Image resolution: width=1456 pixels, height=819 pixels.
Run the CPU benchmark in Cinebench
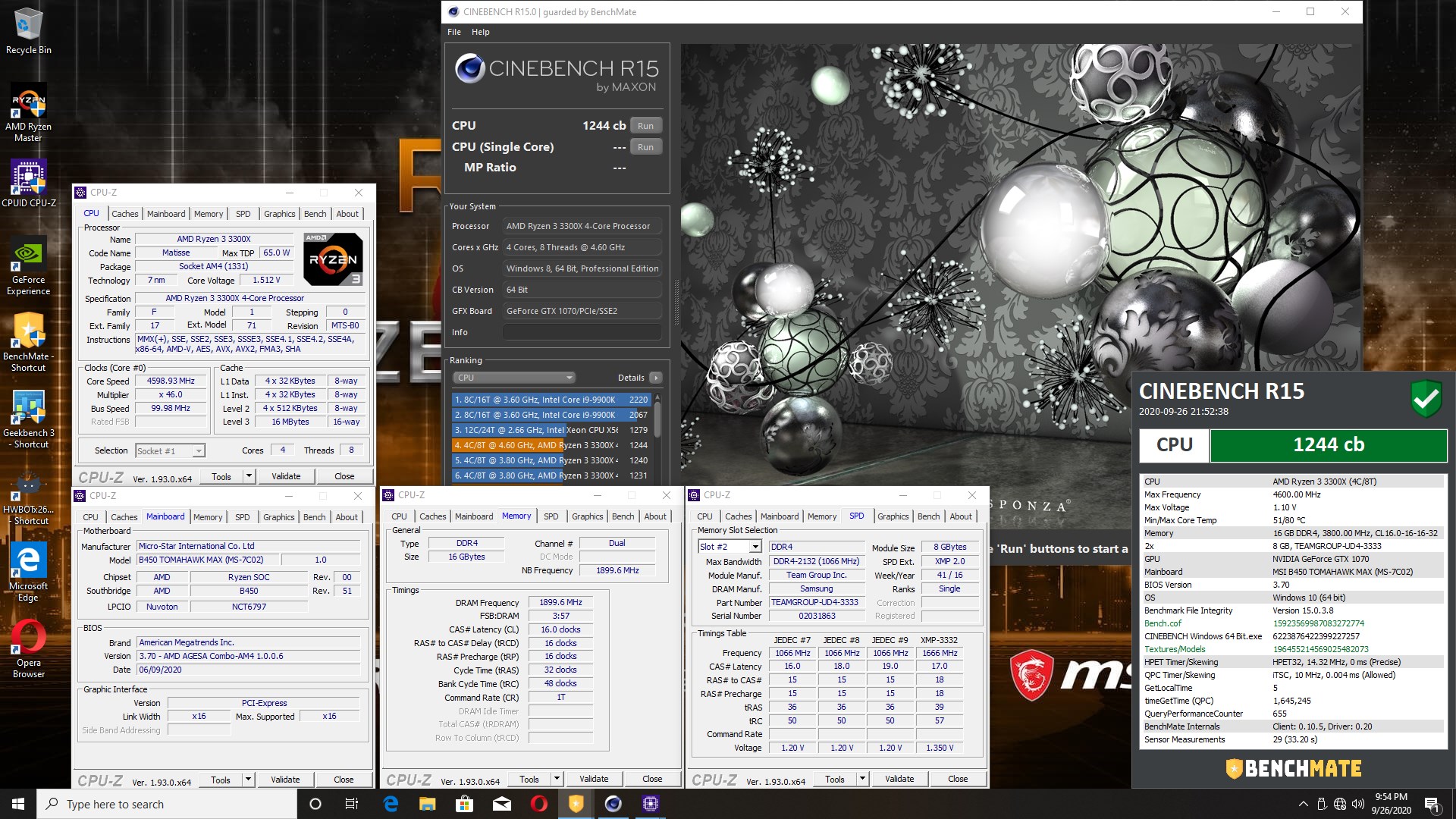645,126
